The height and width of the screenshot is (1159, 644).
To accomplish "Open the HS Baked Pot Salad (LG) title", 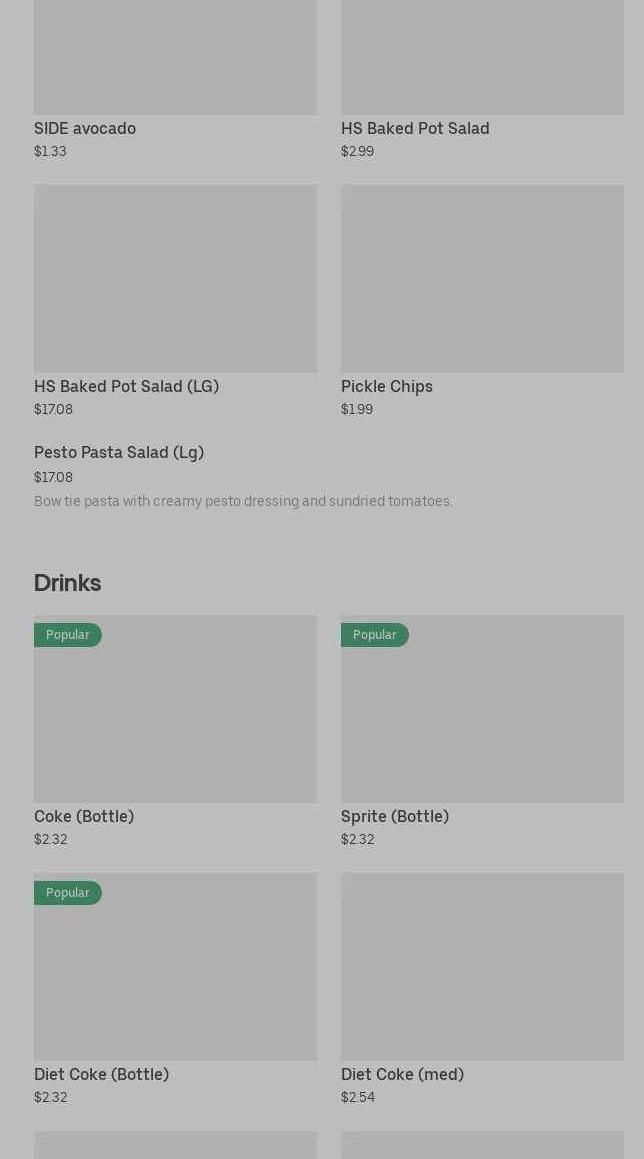I will (126, 387).
